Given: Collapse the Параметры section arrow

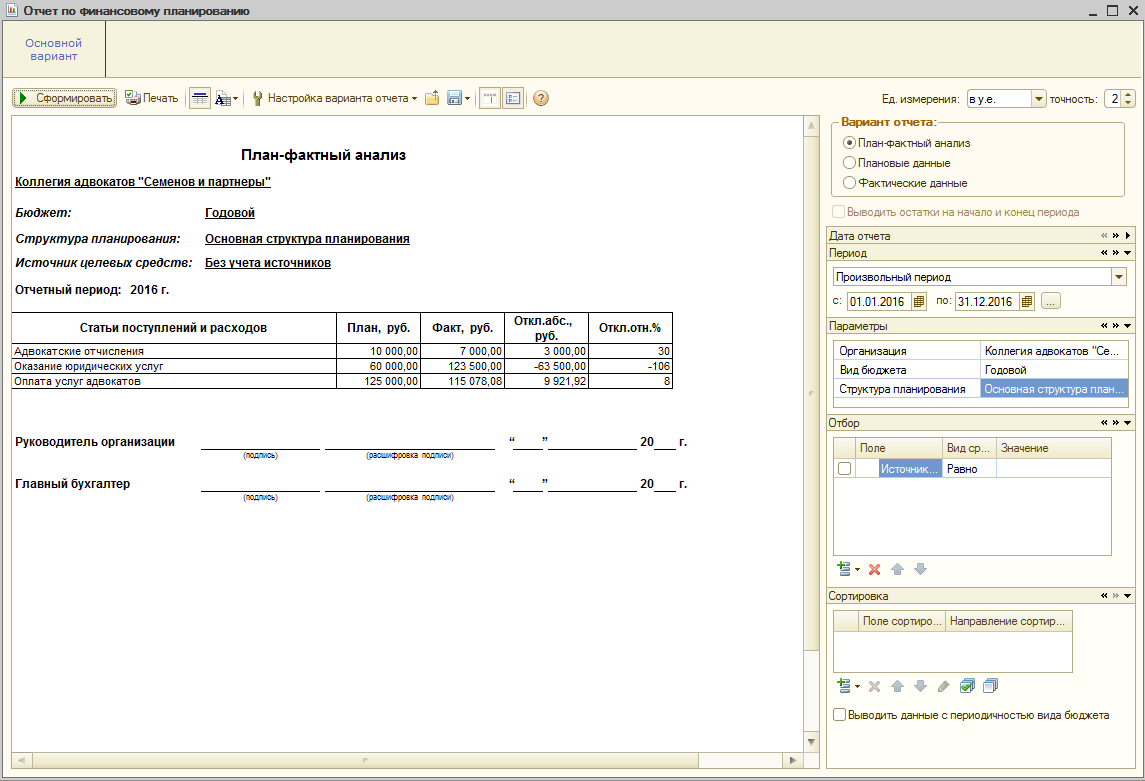Looking at the screenshot, I should click(1128, 326).
